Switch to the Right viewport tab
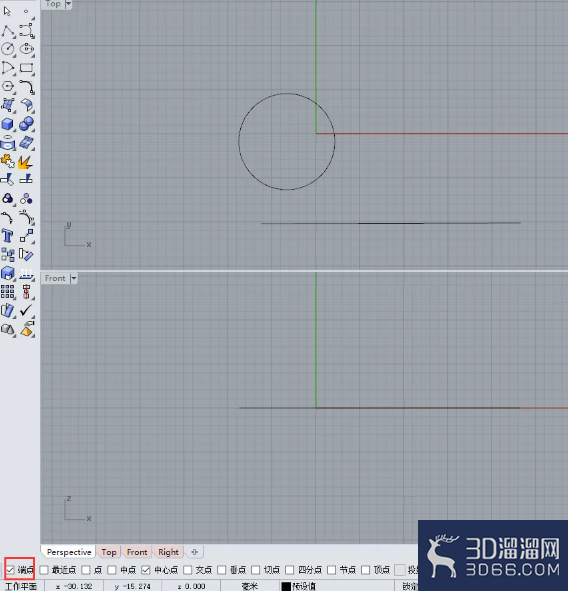Viewport: 568px width, 591px height. click(168, 552)
